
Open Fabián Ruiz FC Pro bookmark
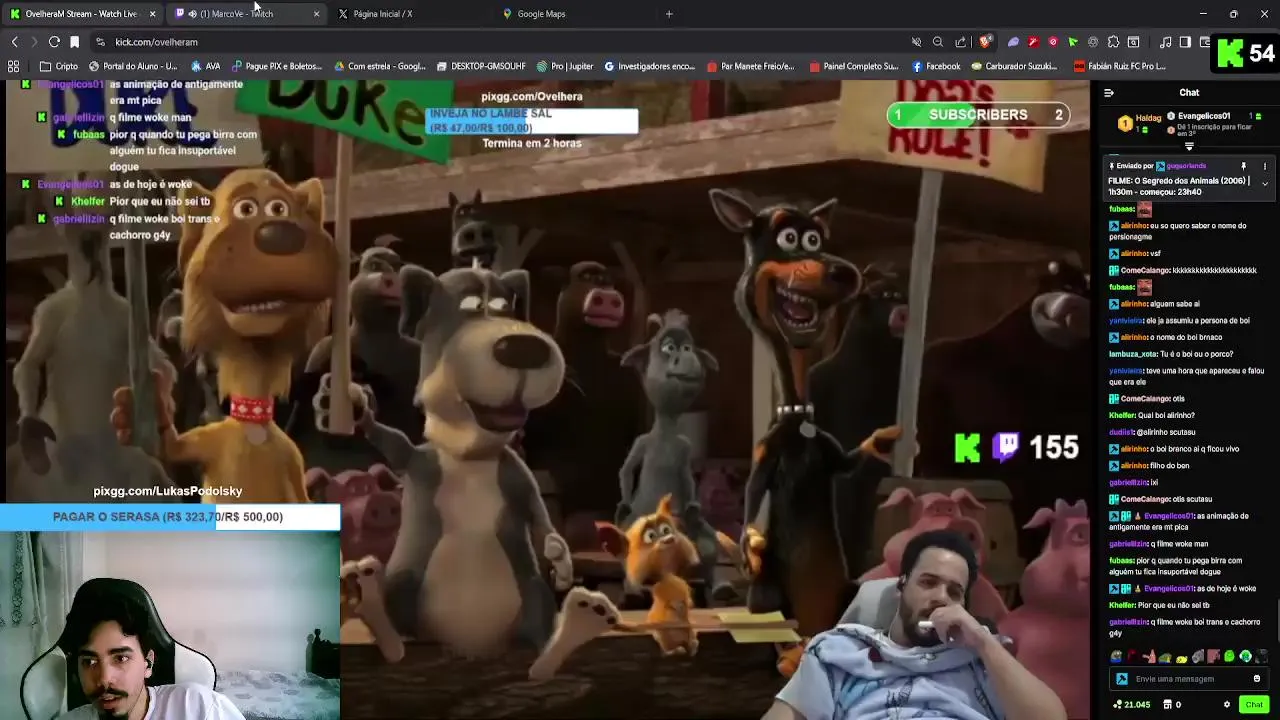tap(1120, 66)
